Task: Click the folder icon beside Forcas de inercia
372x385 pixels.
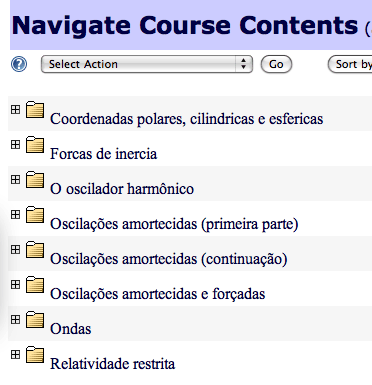Action: tap(35, 145)
